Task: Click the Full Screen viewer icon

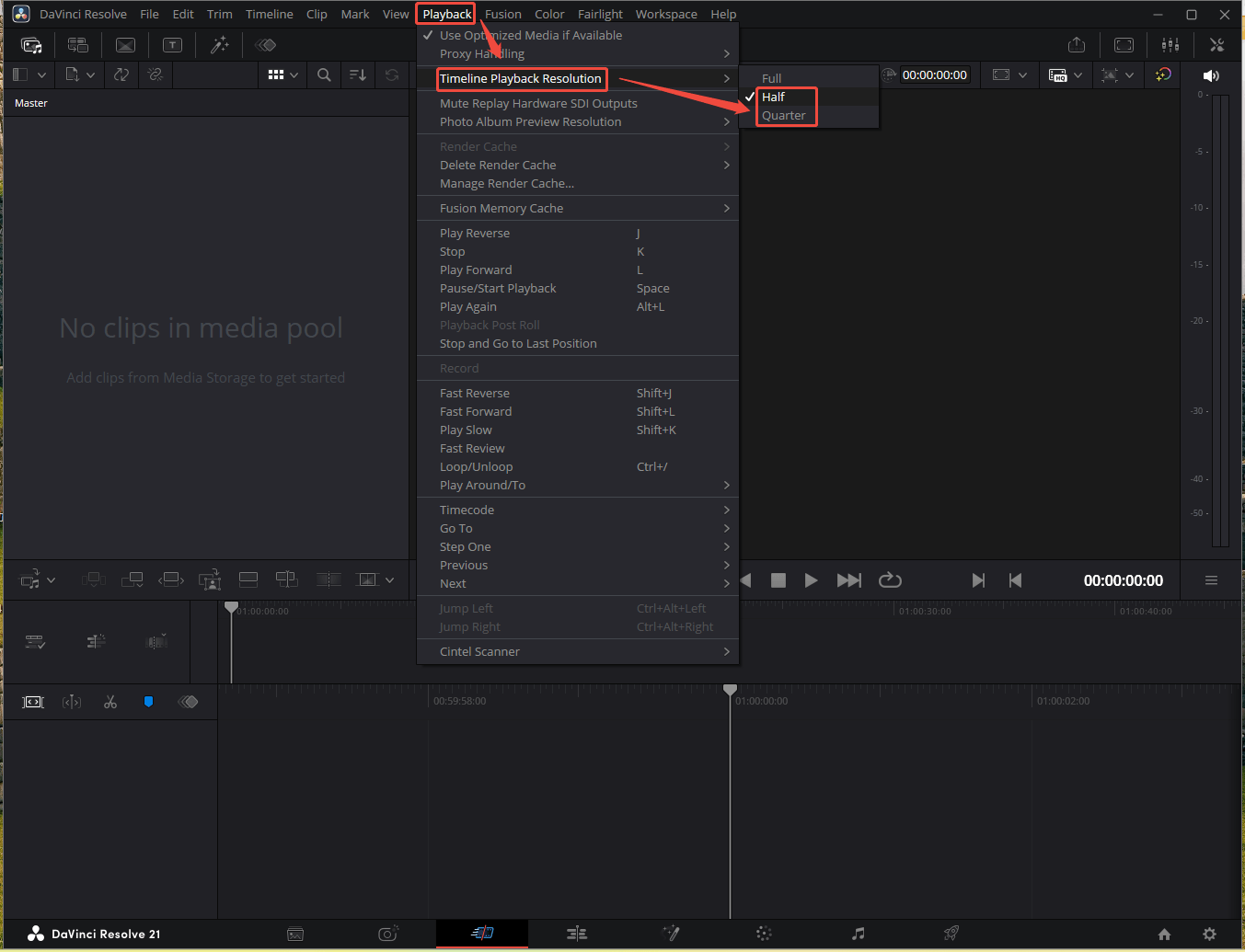Action: [1124, 45]
